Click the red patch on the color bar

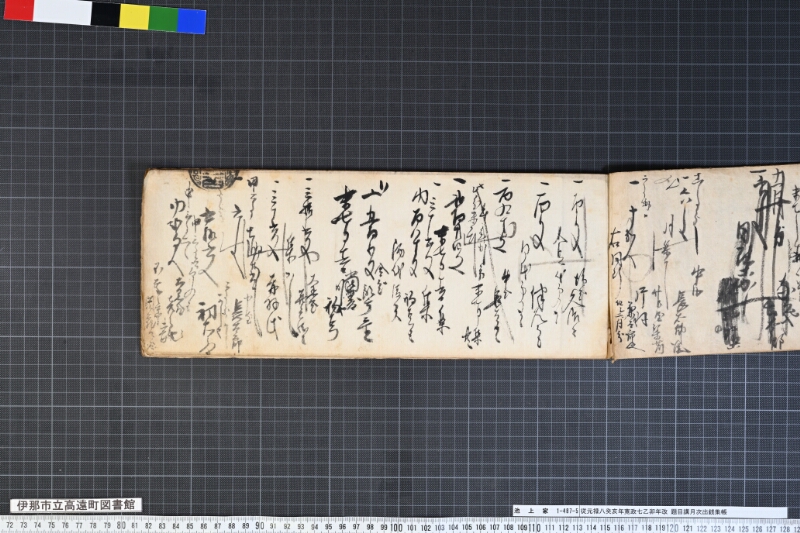18,10
